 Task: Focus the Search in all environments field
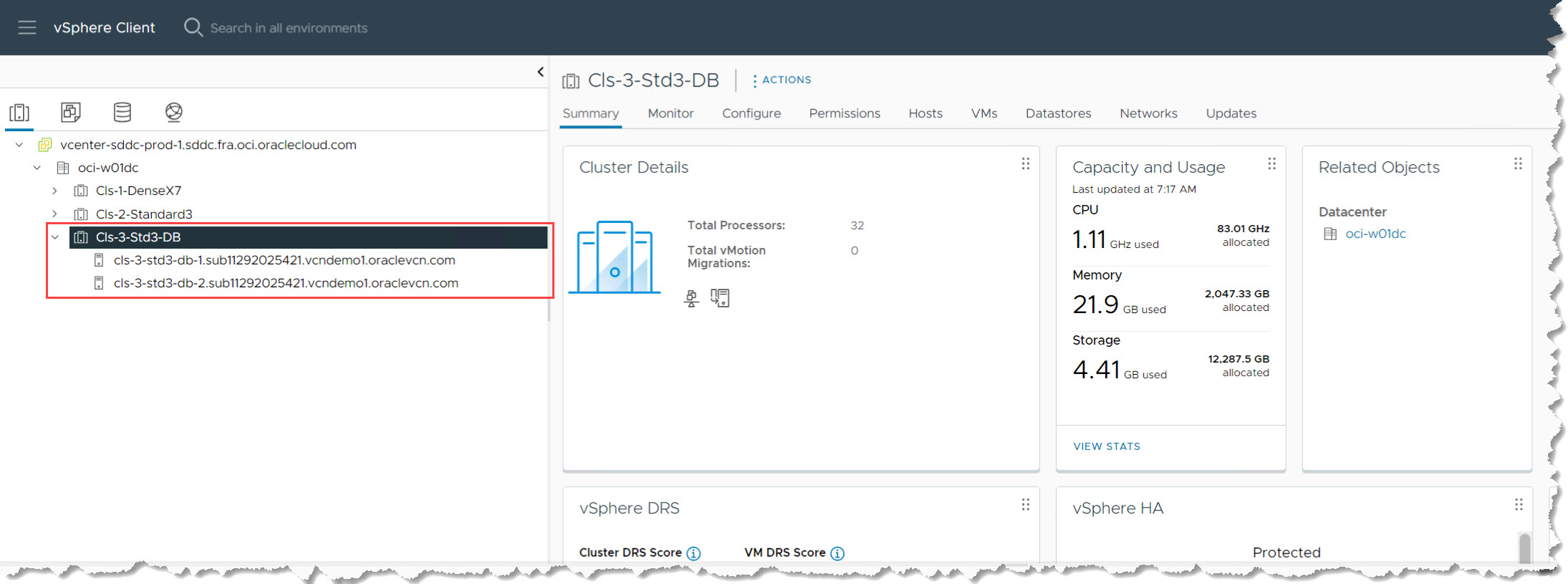click(x=289, y=28)
